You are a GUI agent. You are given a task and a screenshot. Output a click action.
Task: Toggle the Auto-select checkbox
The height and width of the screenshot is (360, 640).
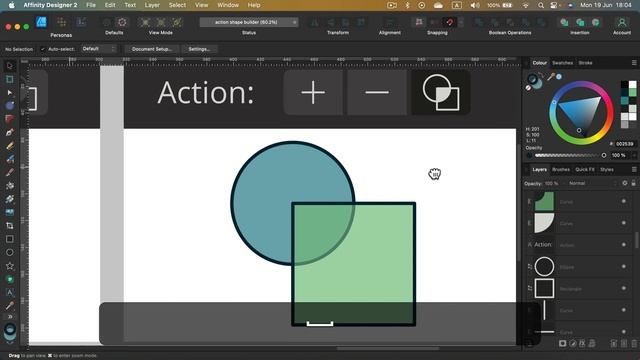(x=42, y=49)
